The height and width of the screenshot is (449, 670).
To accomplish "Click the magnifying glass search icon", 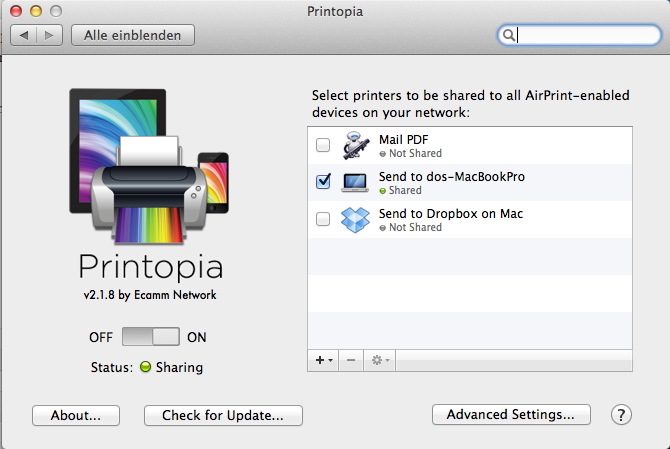I will point(509,35).
